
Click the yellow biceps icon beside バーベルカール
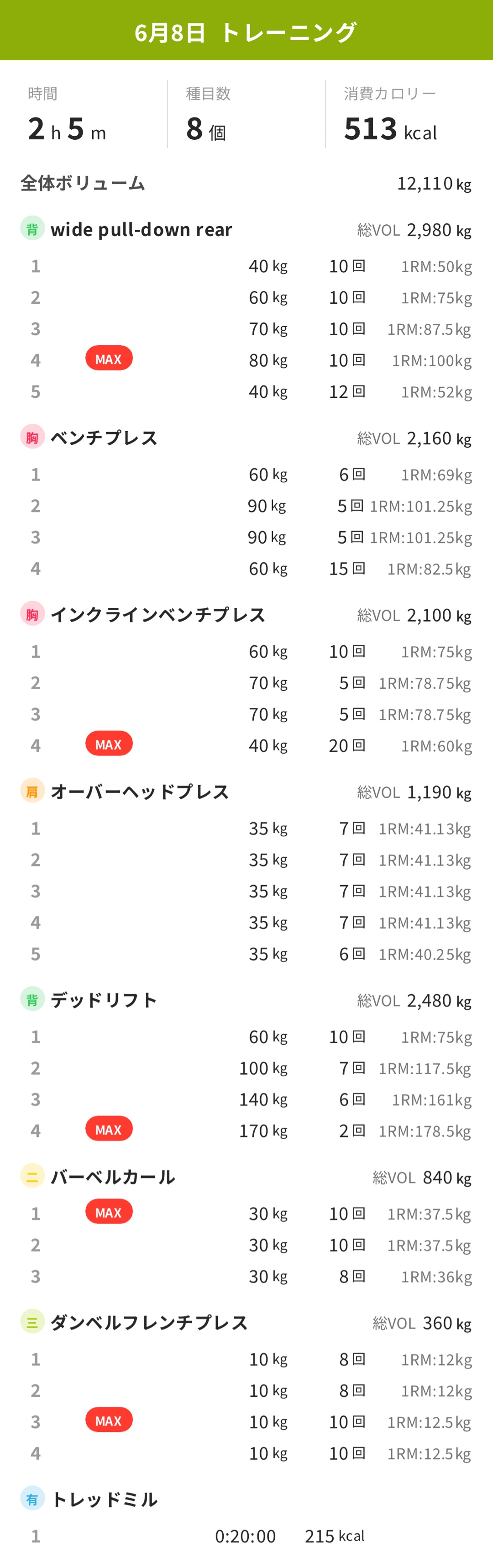tap(32, 1176)
